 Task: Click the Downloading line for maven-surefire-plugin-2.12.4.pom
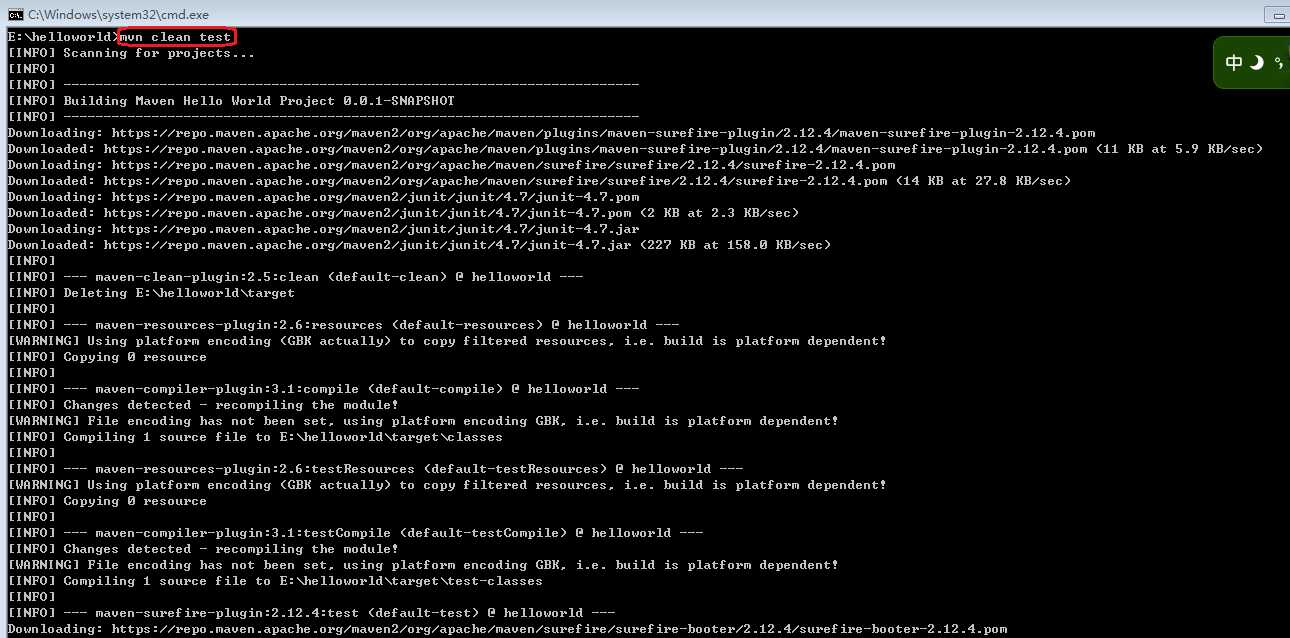[551, 133]
